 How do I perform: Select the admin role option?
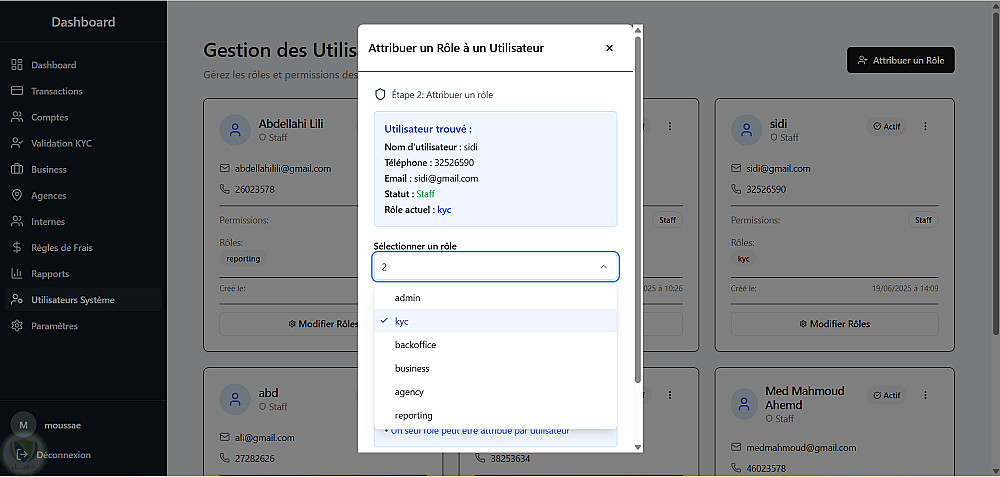click(x=408, y=298)
